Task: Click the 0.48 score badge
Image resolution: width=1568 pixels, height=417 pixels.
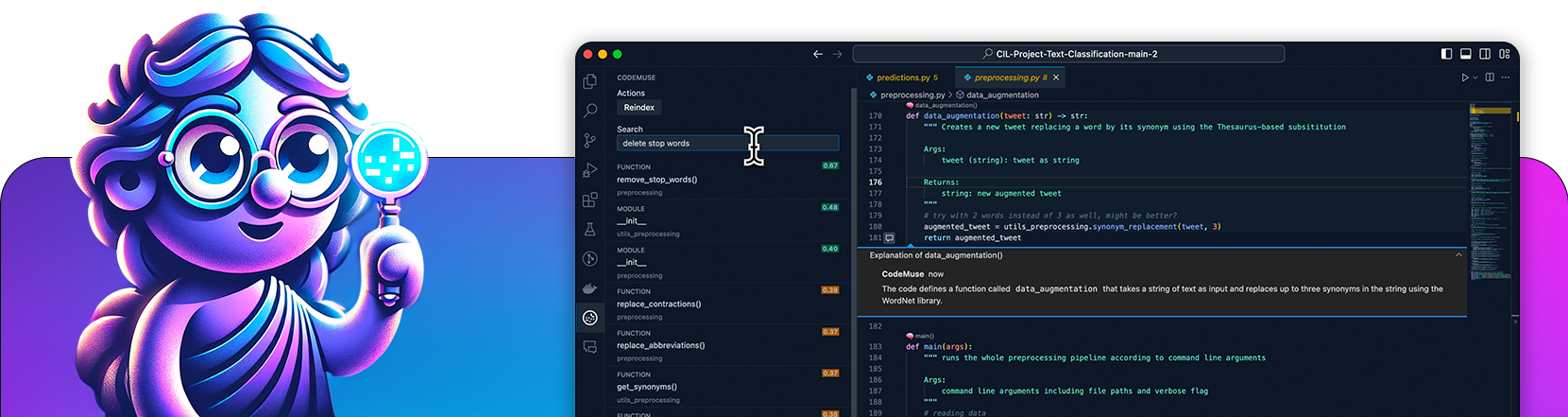Action: click(830, 207)
